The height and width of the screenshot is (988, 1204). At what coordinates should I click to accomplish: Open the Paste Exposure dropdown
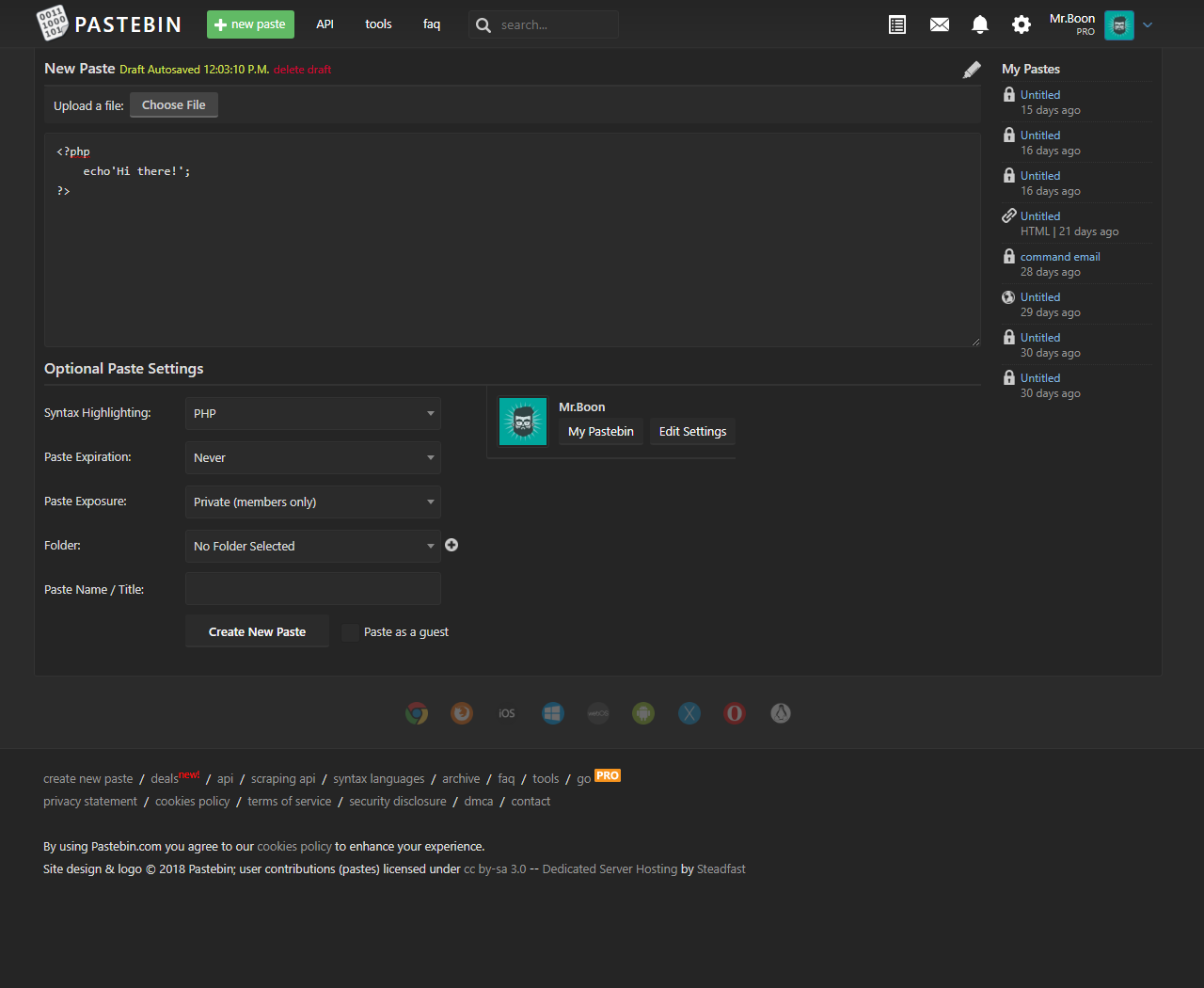click(312, 502)
